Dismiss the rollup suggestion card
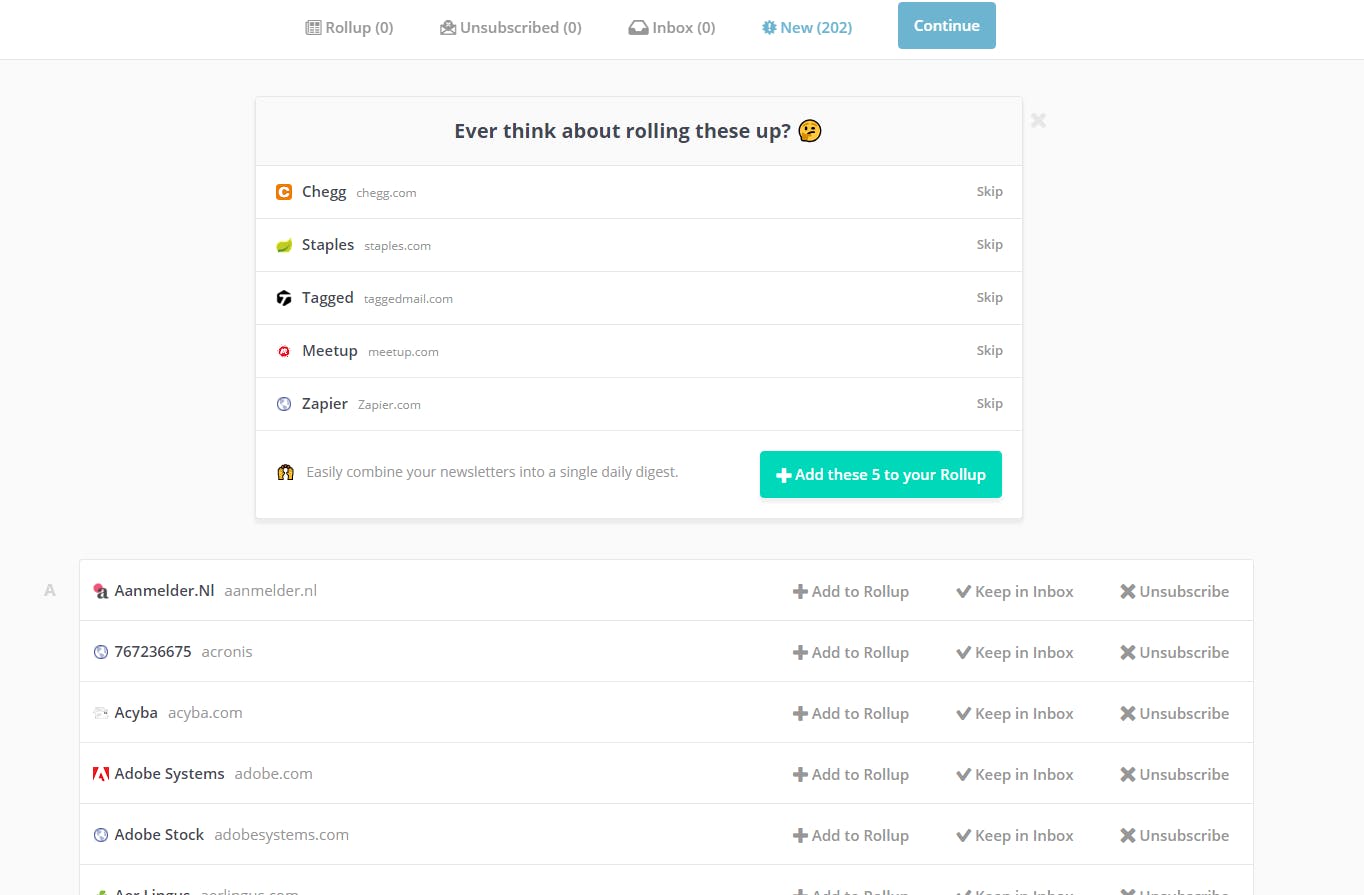Viewport: 1364px width, 895px height. [x=1038, y=120]
